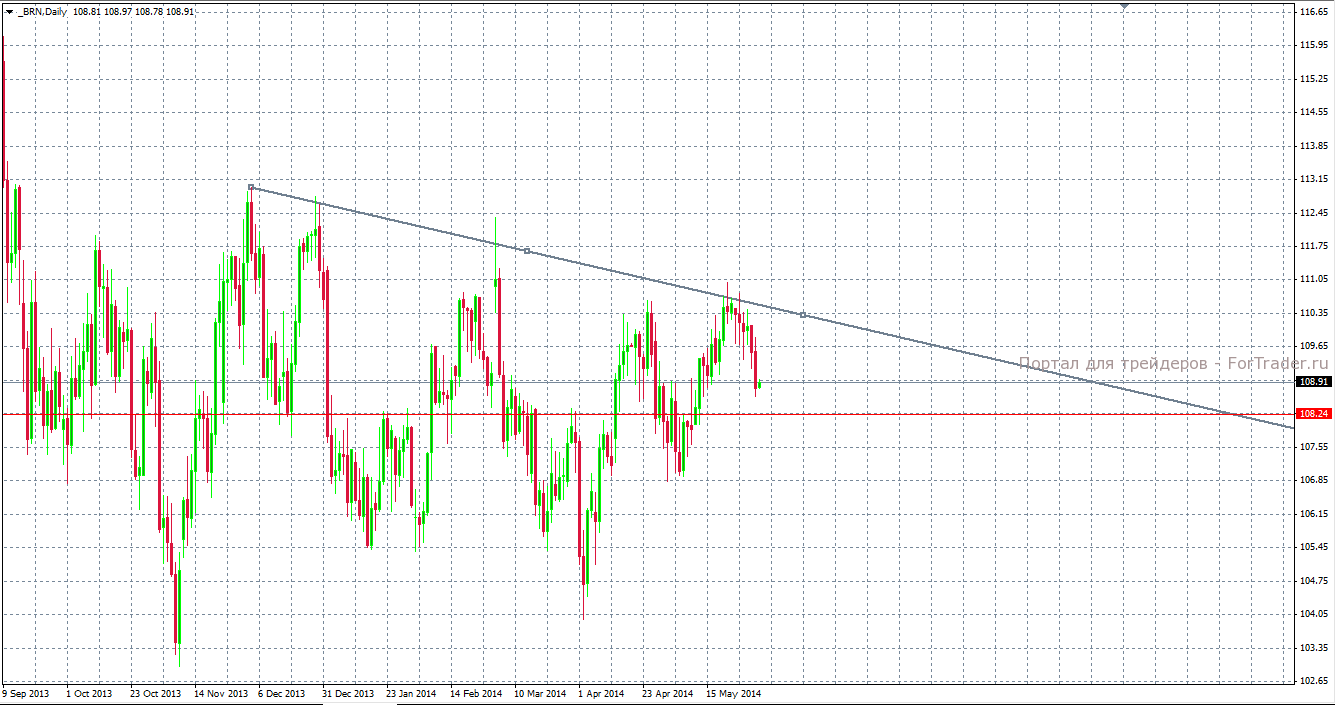Image resolution: width=1335 pixels, height=705 pixels.
Task: Click the 111.05 price axis label
Action: [x=1314, y=280]
